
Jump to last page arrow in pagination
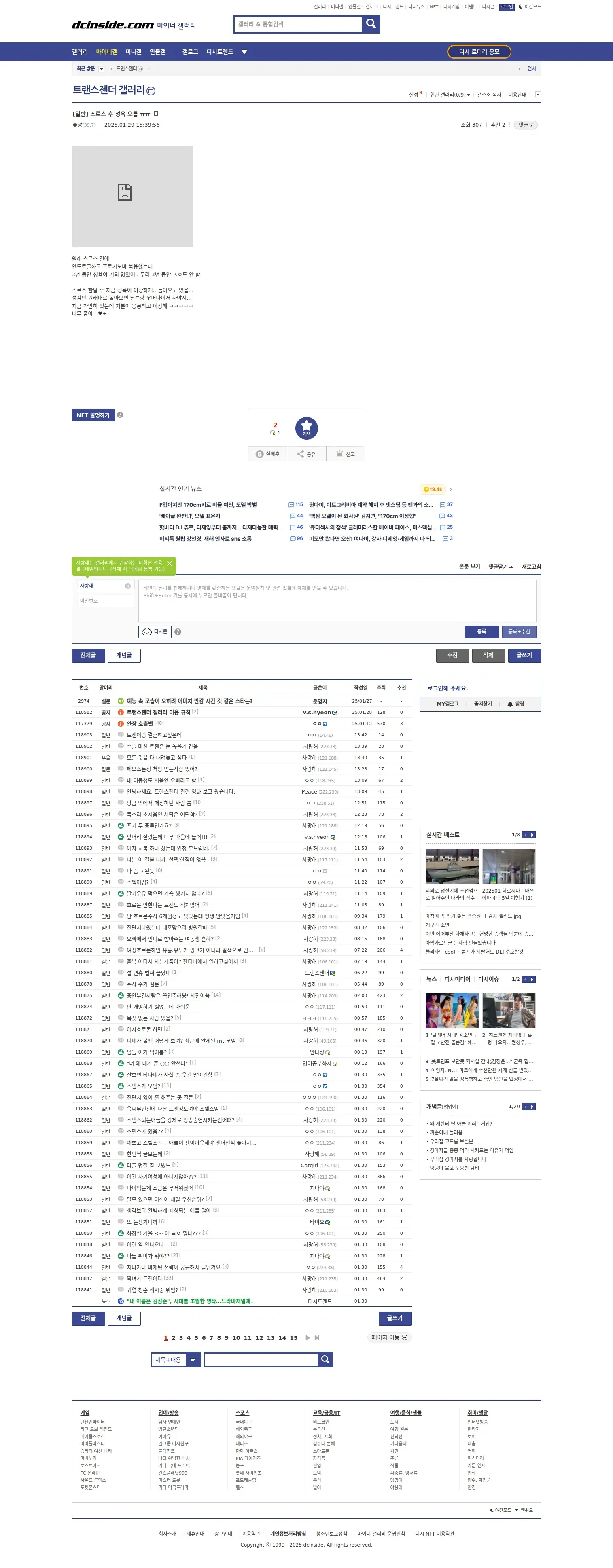click(317, 1338)
